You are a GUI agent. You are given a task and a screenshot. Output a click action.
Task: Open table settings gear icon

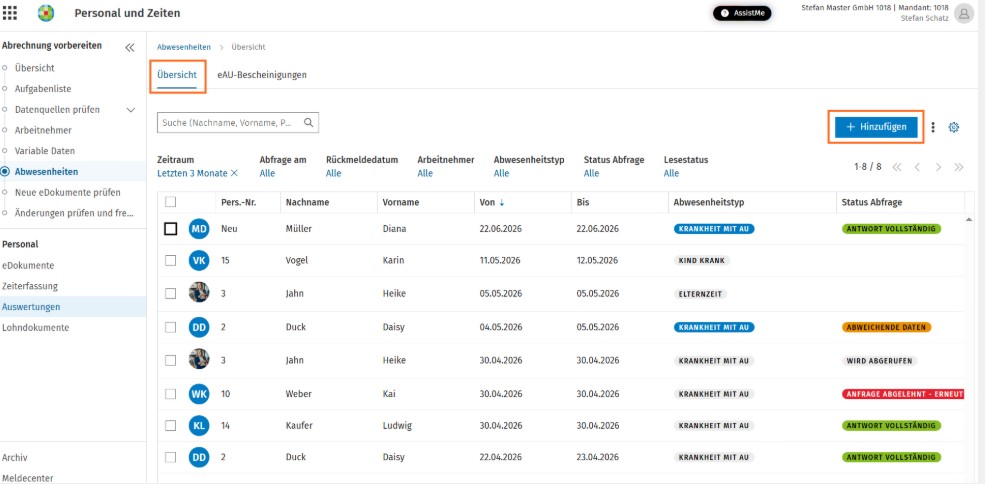coord(954,127)
